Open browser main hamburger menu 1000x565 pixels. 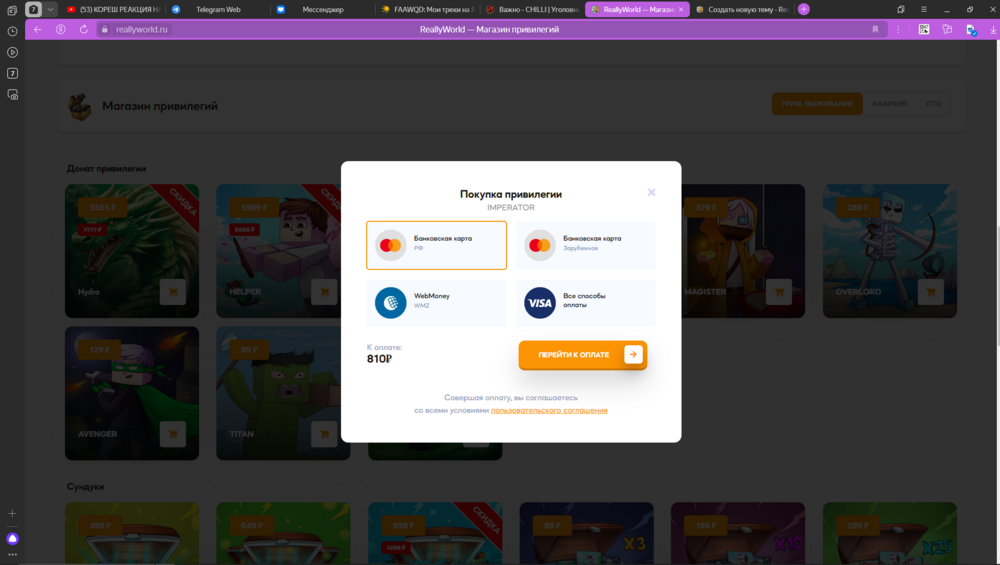point(923,10)
